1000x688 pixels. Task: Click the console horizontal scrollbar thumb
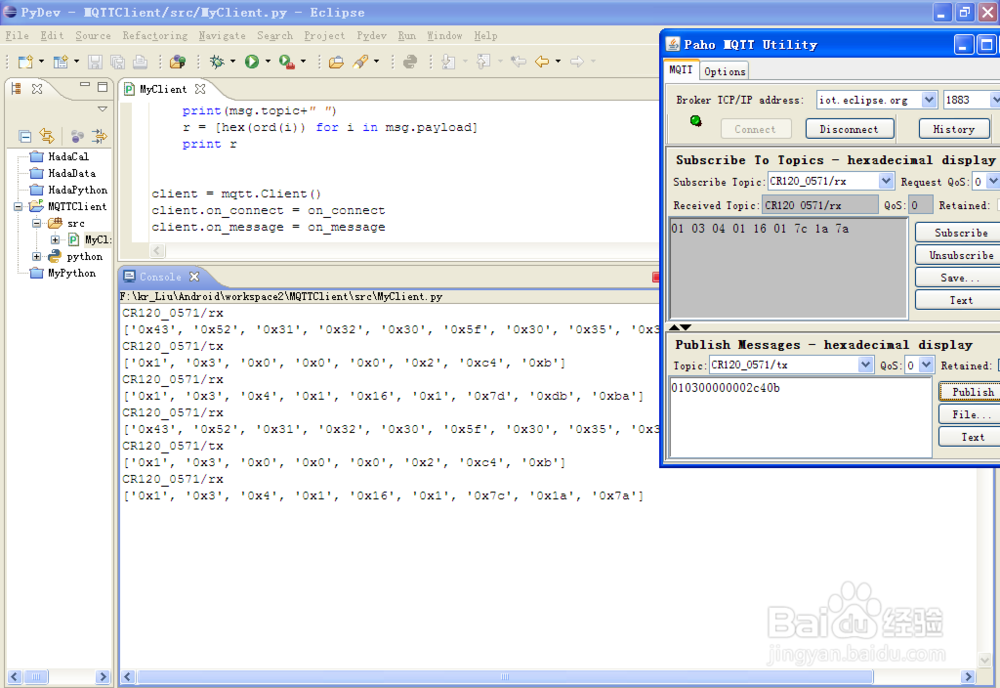[505, 677]
